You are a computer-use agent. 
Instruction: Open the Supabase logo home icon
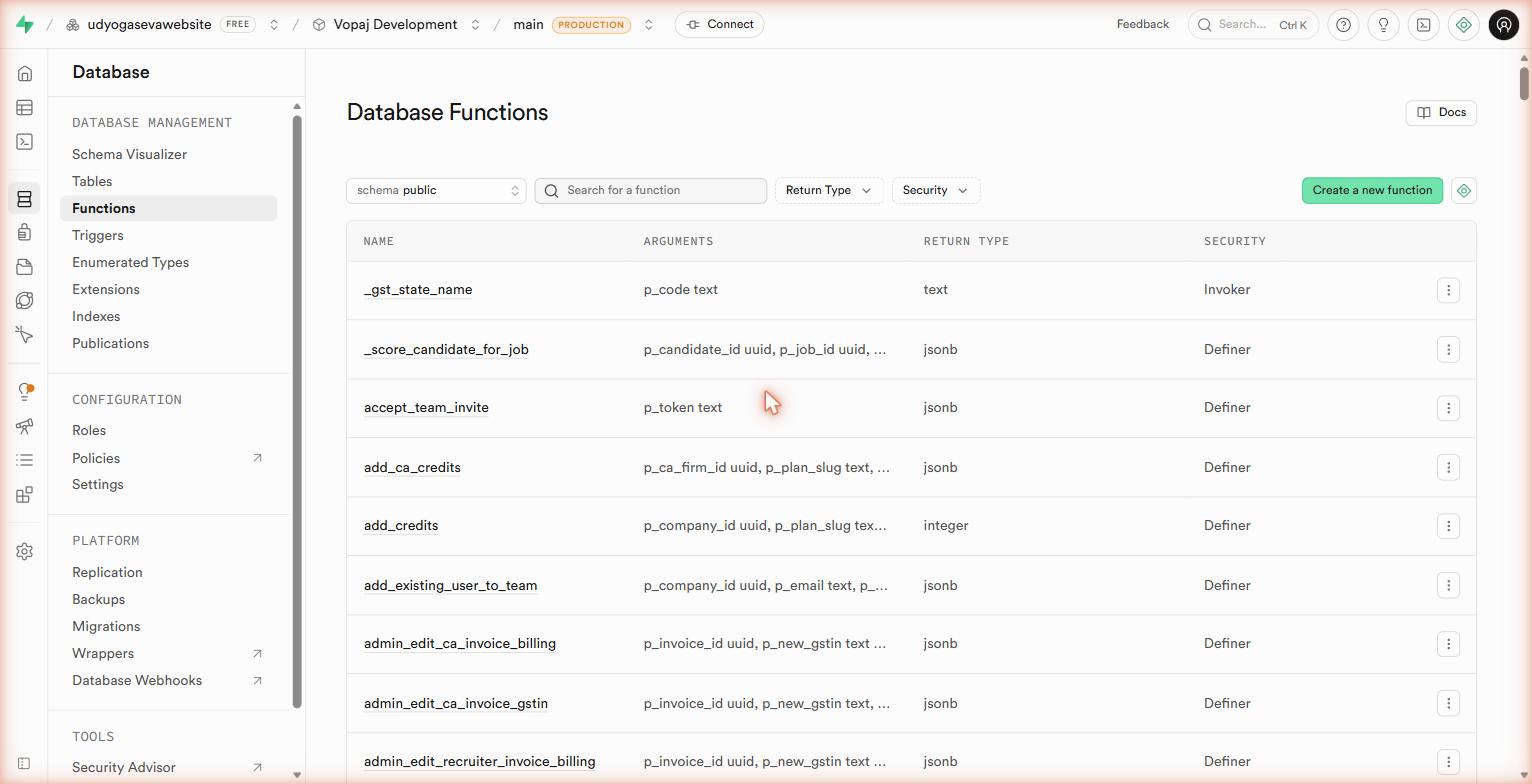(25, 24)
